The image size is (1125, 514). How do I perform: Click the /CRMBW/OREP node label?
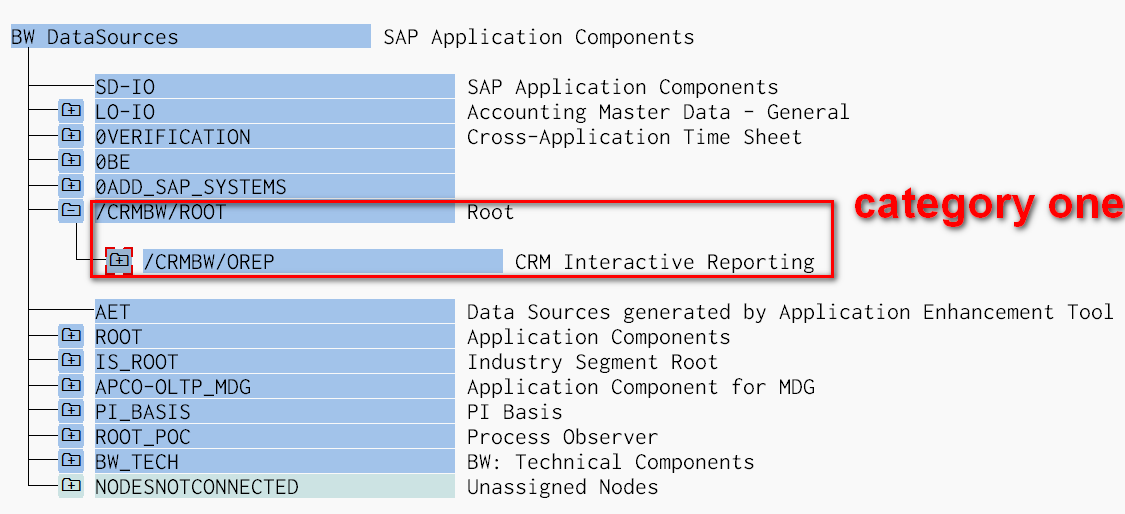209,262
